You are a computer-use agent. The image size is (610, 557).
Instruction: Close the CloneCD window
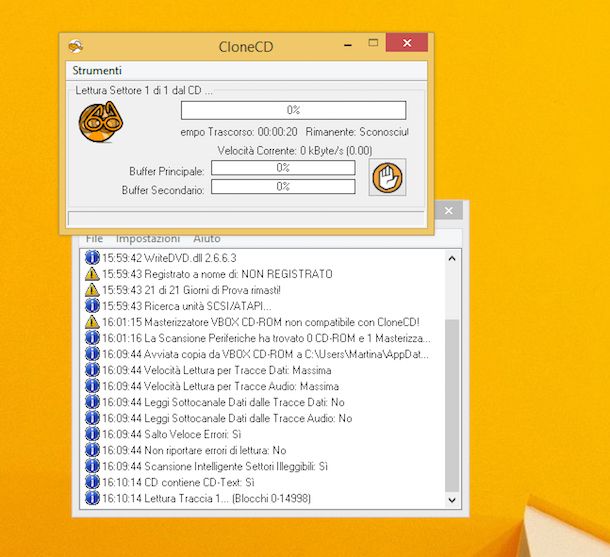407,42
